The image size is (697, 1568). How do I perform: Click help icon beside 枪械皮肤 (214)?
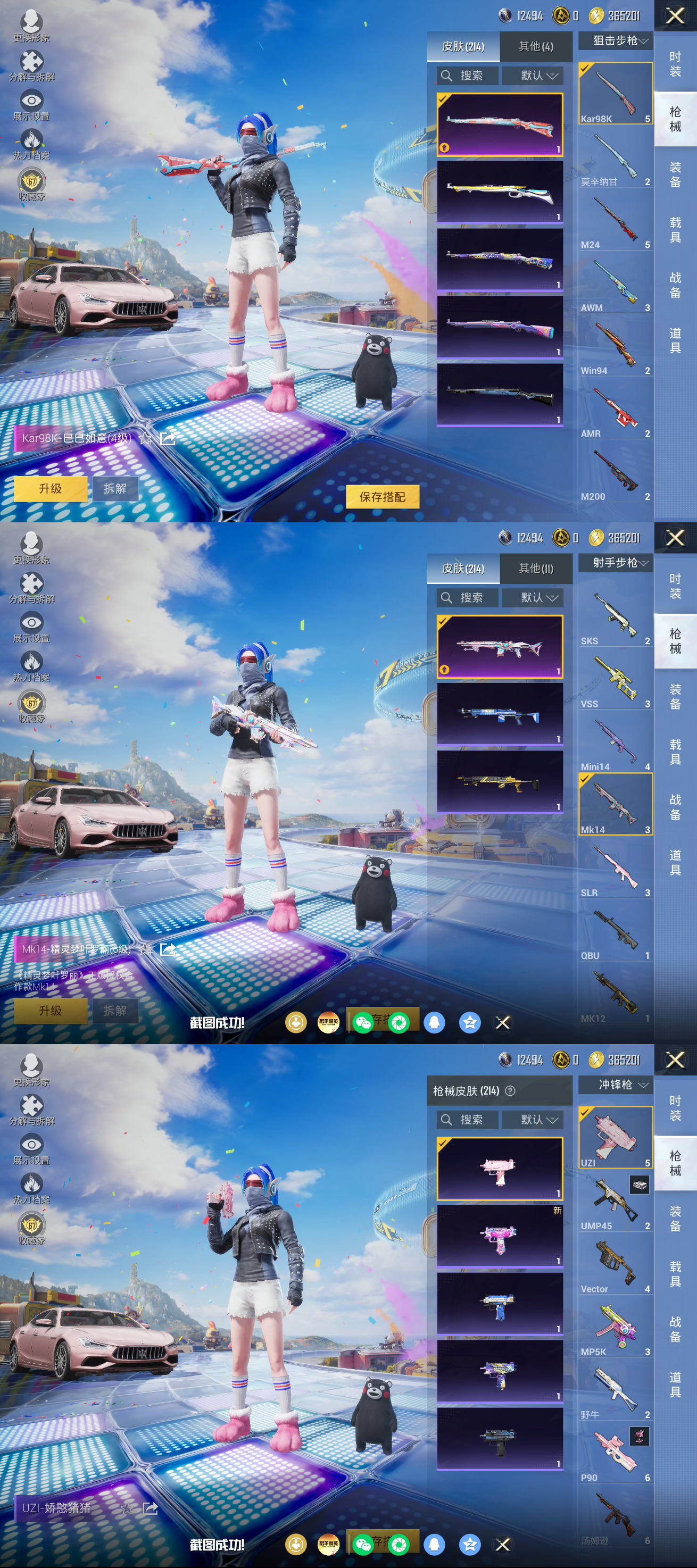[510, 1091]
